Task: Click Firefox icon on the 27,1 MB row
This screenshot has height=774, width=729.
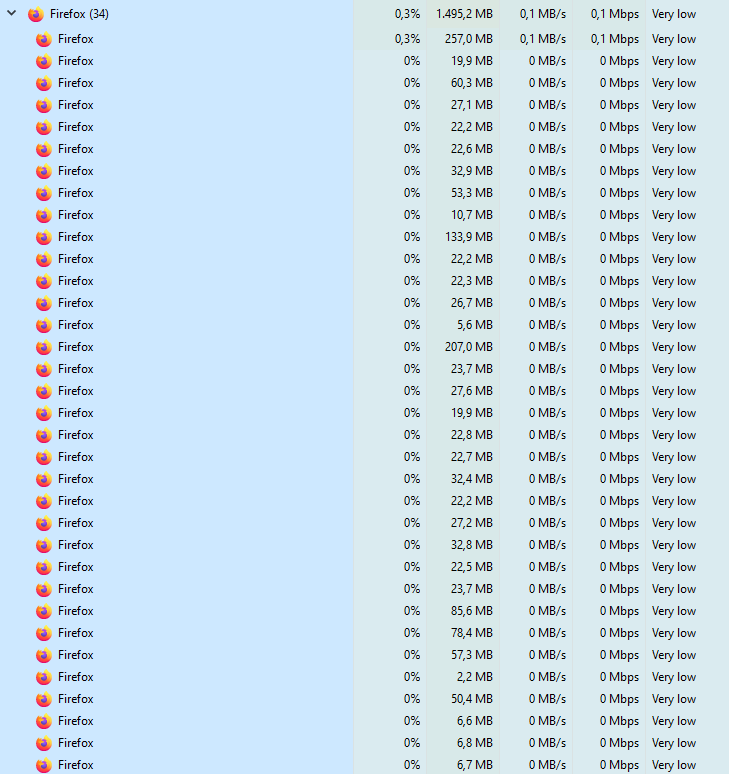Action: pos(44,105)
